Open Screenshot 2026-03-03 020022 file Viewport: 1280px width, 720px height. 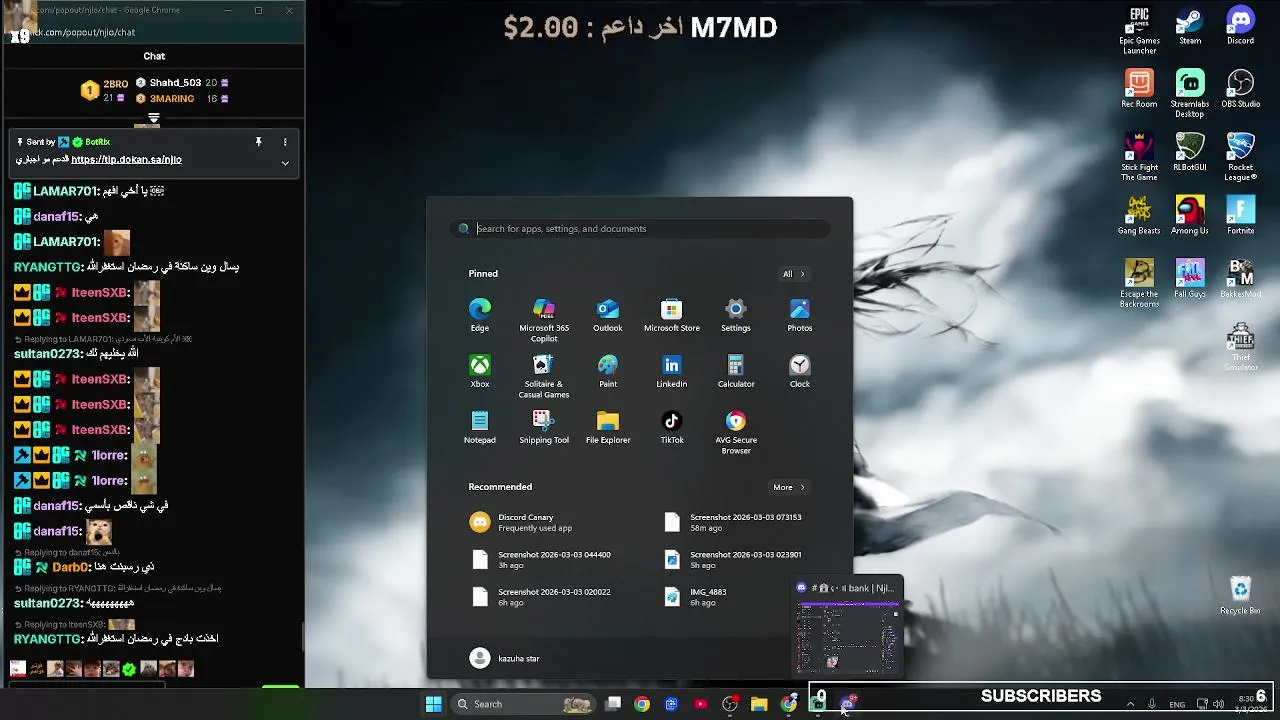[x=543, y=596]
